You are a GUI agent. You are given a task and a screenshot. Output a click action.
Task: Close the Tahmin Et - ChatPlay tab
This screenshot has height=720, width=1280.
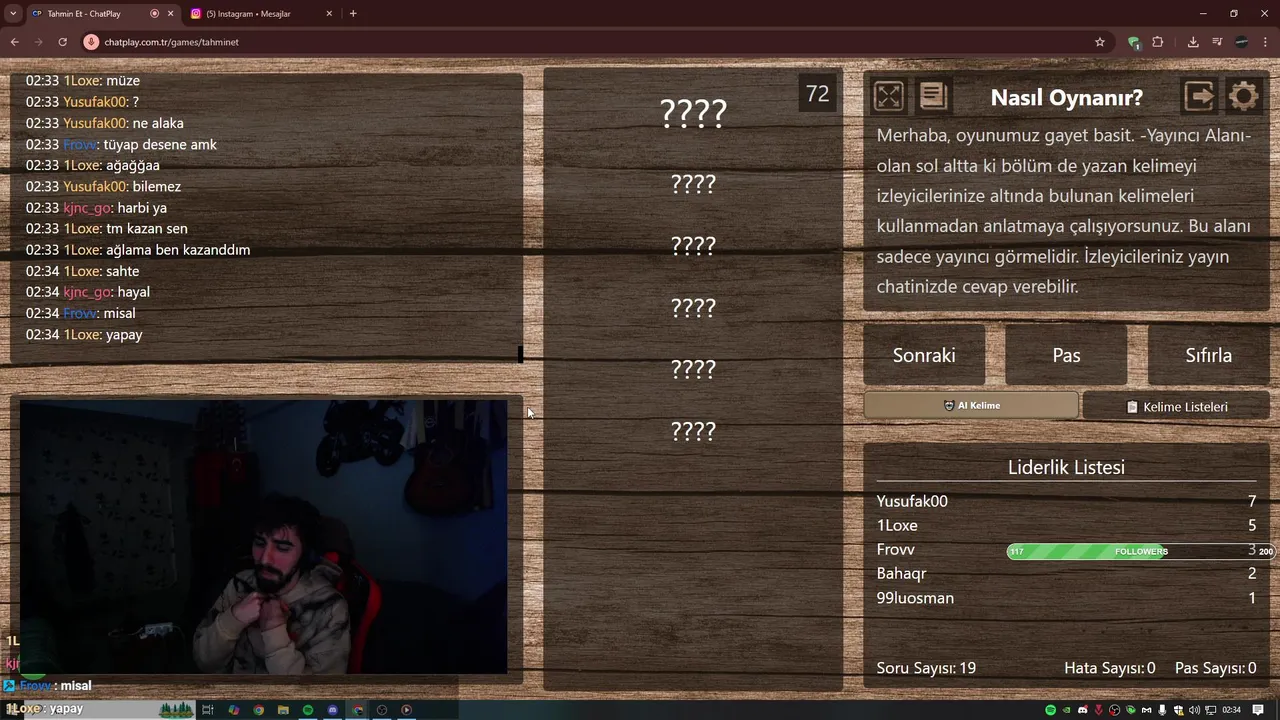point(171,13)
